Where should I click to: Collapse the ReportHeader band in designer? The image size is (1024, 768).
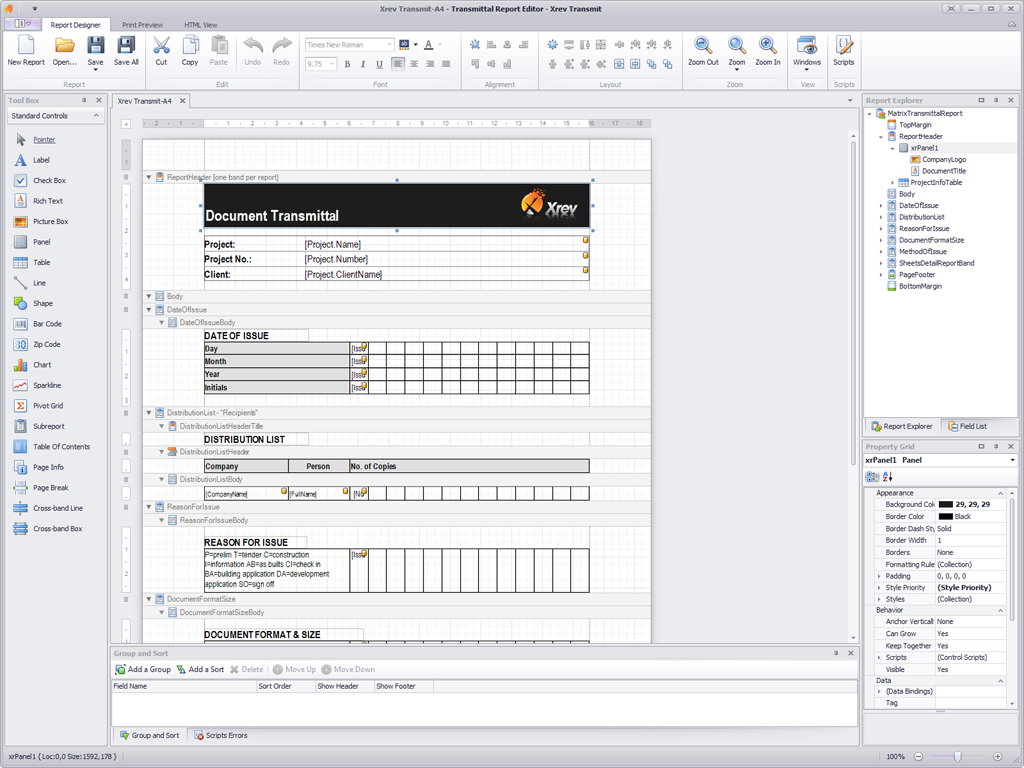pos(149,177)
